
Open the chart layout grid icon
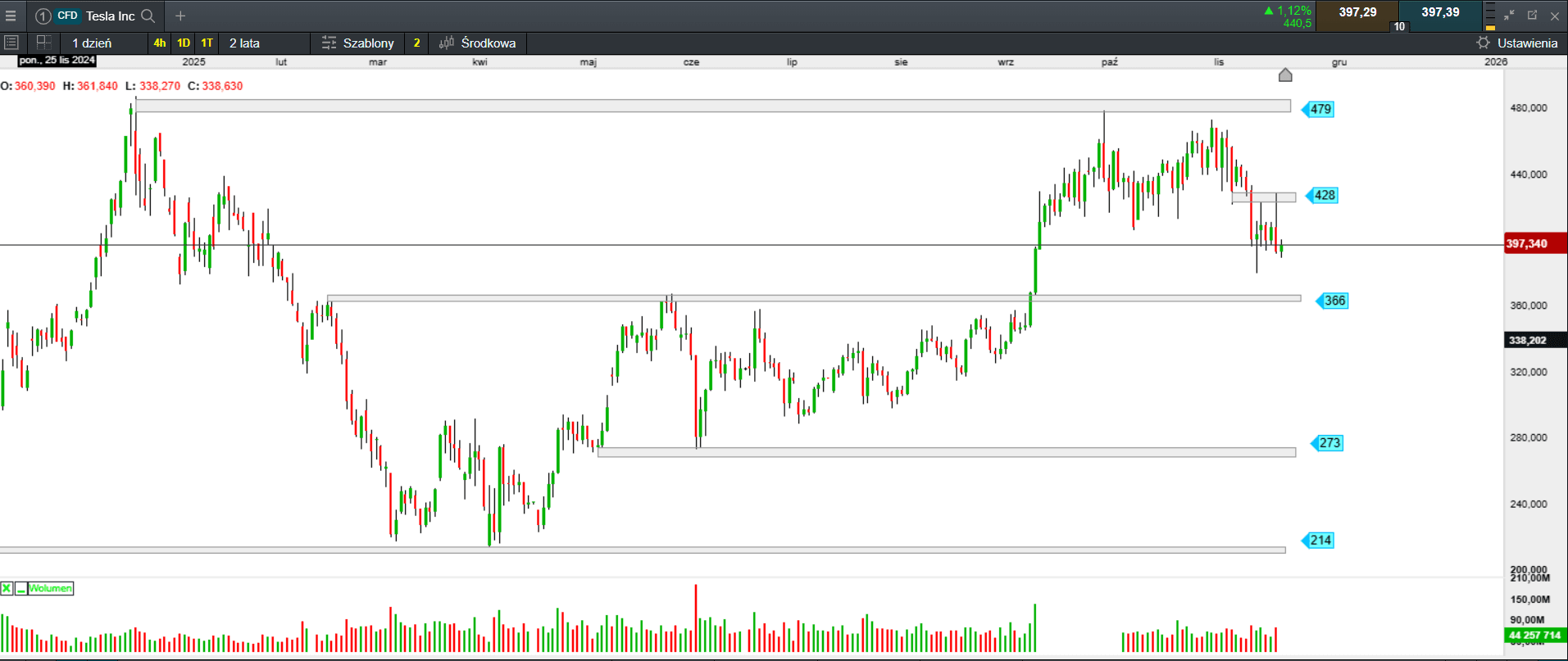(44, 42)
